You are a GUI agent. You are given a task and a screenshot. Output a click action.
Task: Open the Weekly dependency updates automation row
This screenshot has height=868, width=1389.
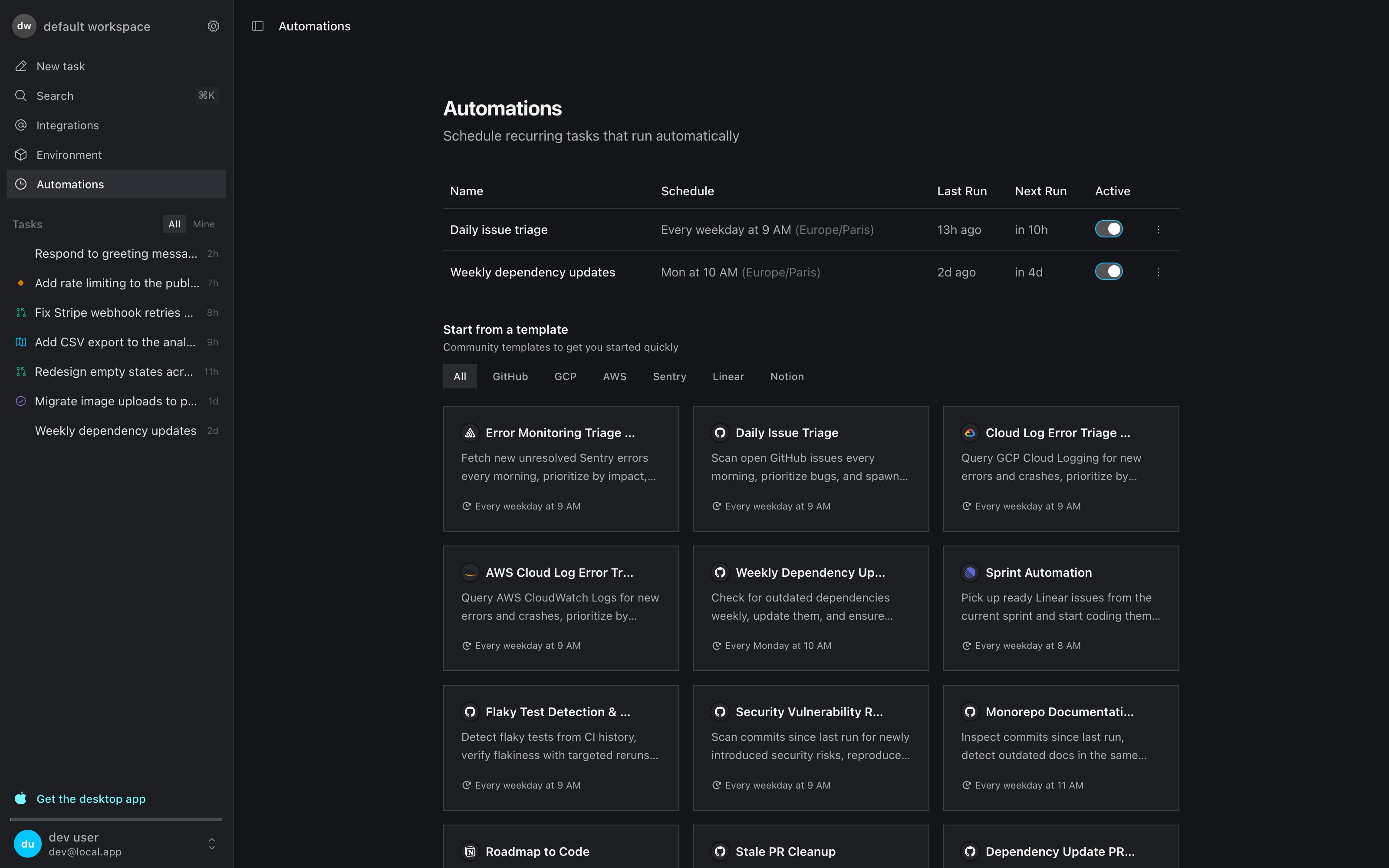(x=810, y=272)
